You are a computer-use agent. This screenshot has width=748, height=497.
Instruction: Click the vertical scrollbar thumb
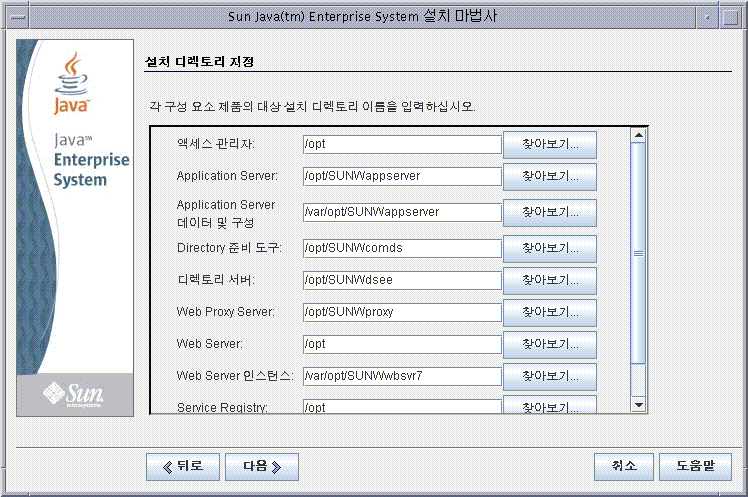tap(638, 253)
